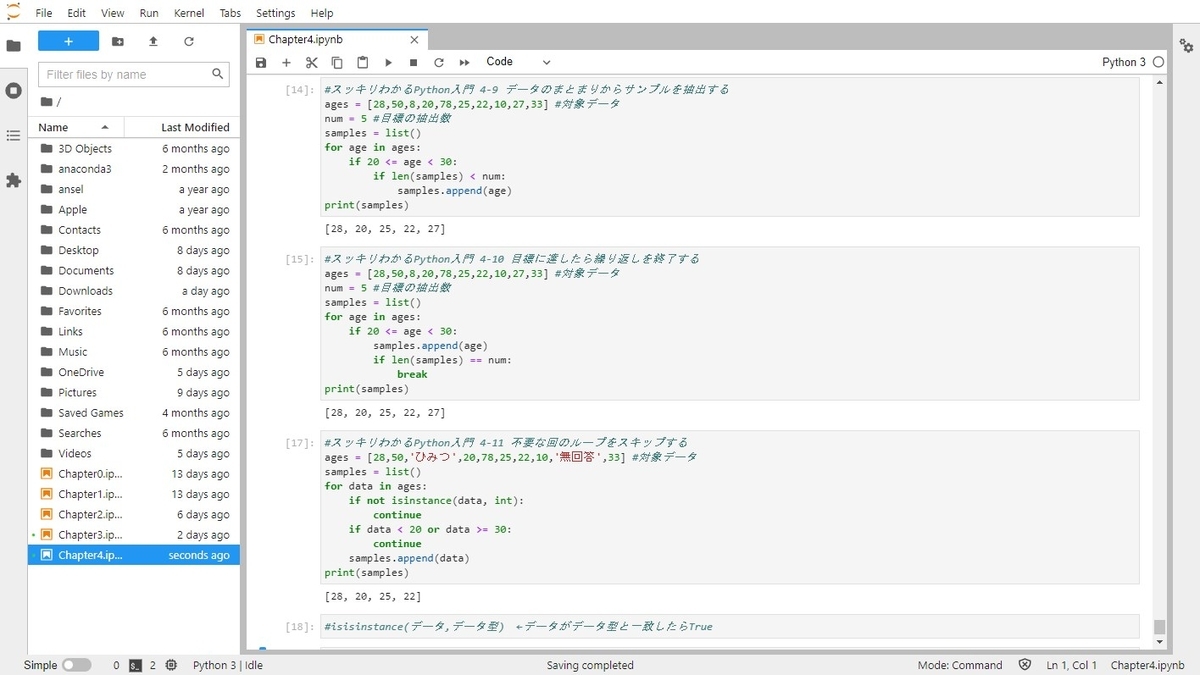Run the selected cell

point(388,62)
